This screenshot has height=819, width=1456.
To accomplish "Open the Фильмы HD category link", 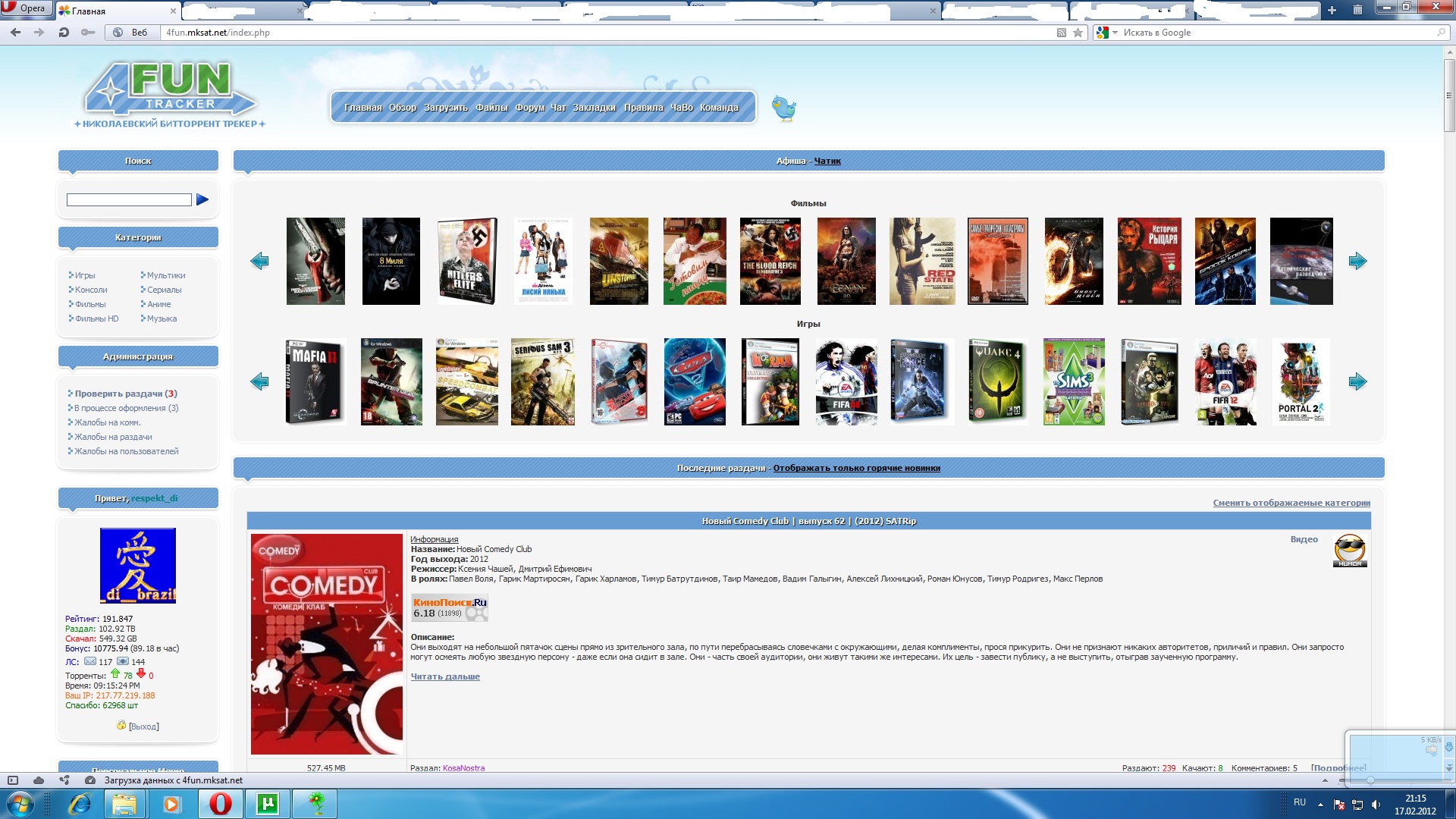I will point(96,318).
